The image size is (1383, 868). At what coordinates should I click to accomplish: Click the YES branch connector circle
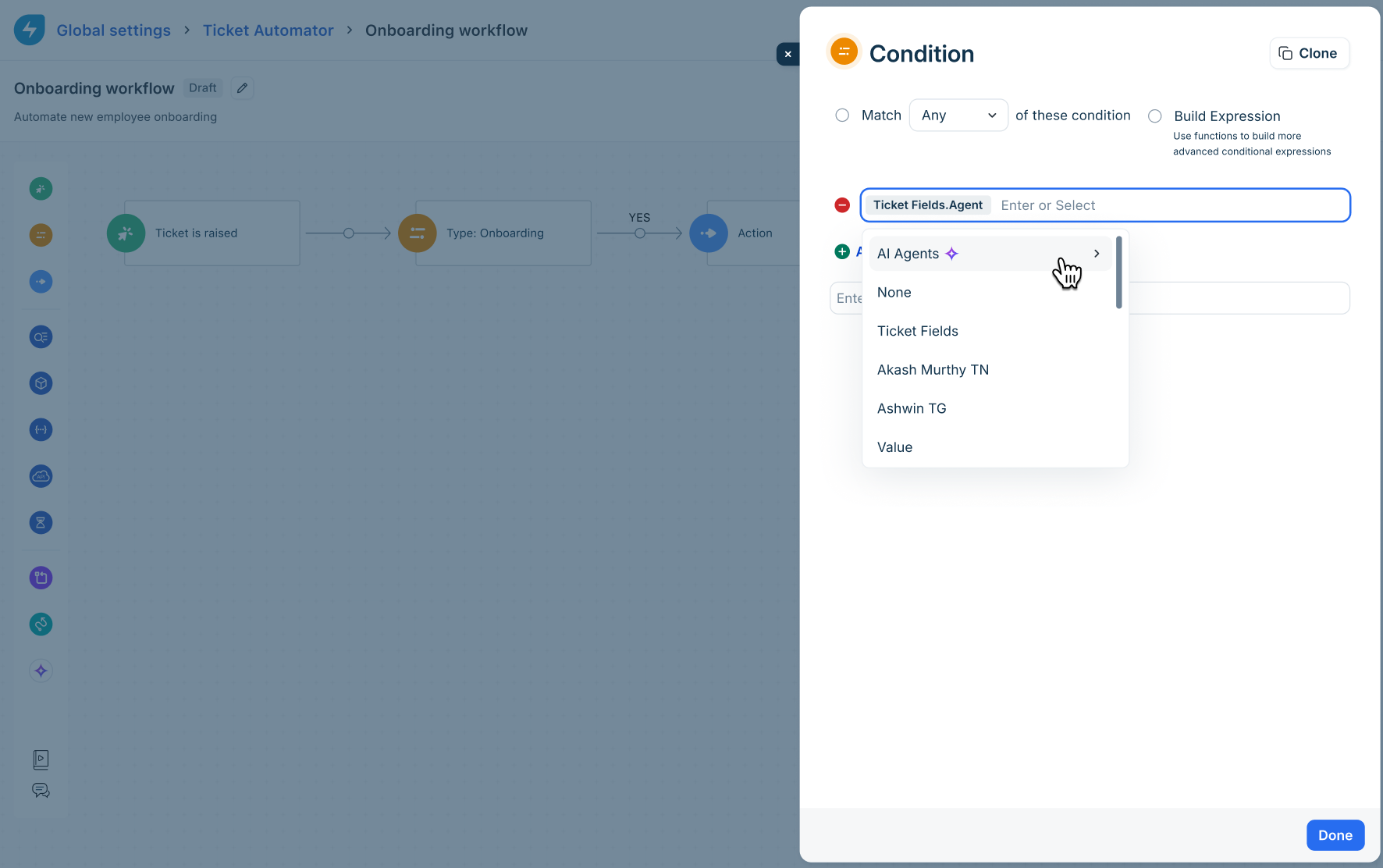coord(640,233)
